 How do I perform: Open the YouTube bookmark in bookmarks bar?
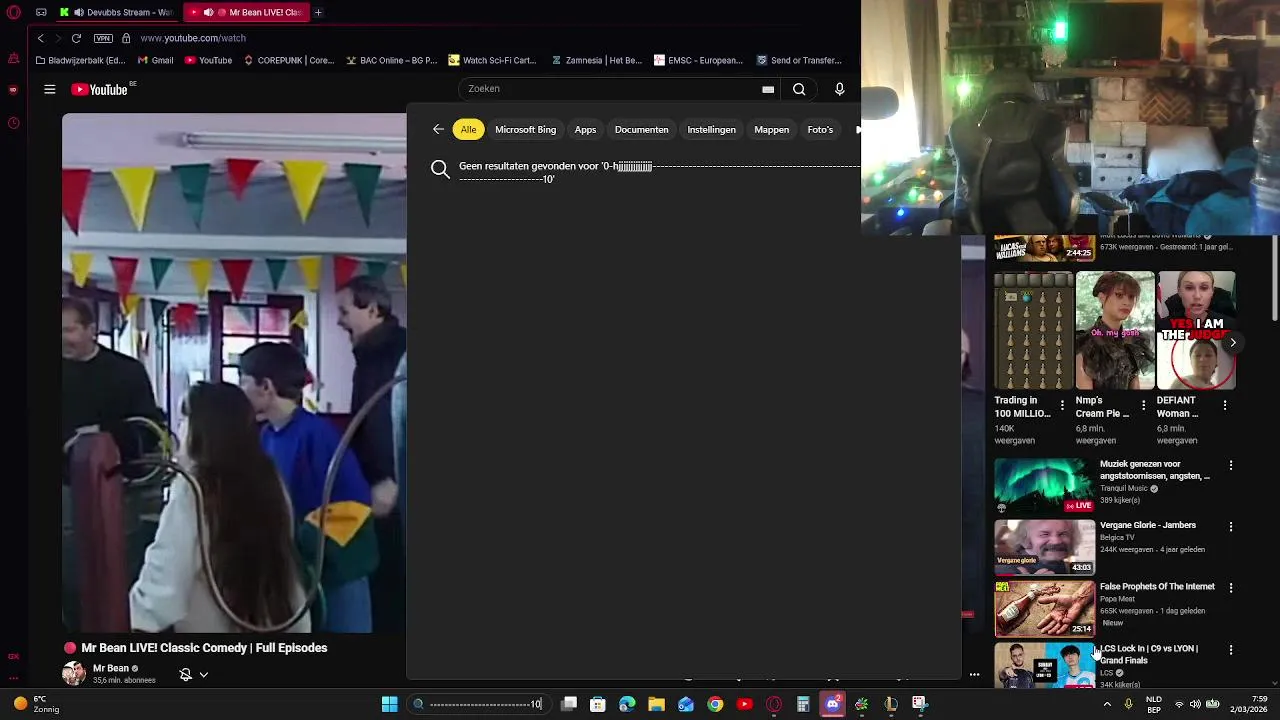point(208,60)
